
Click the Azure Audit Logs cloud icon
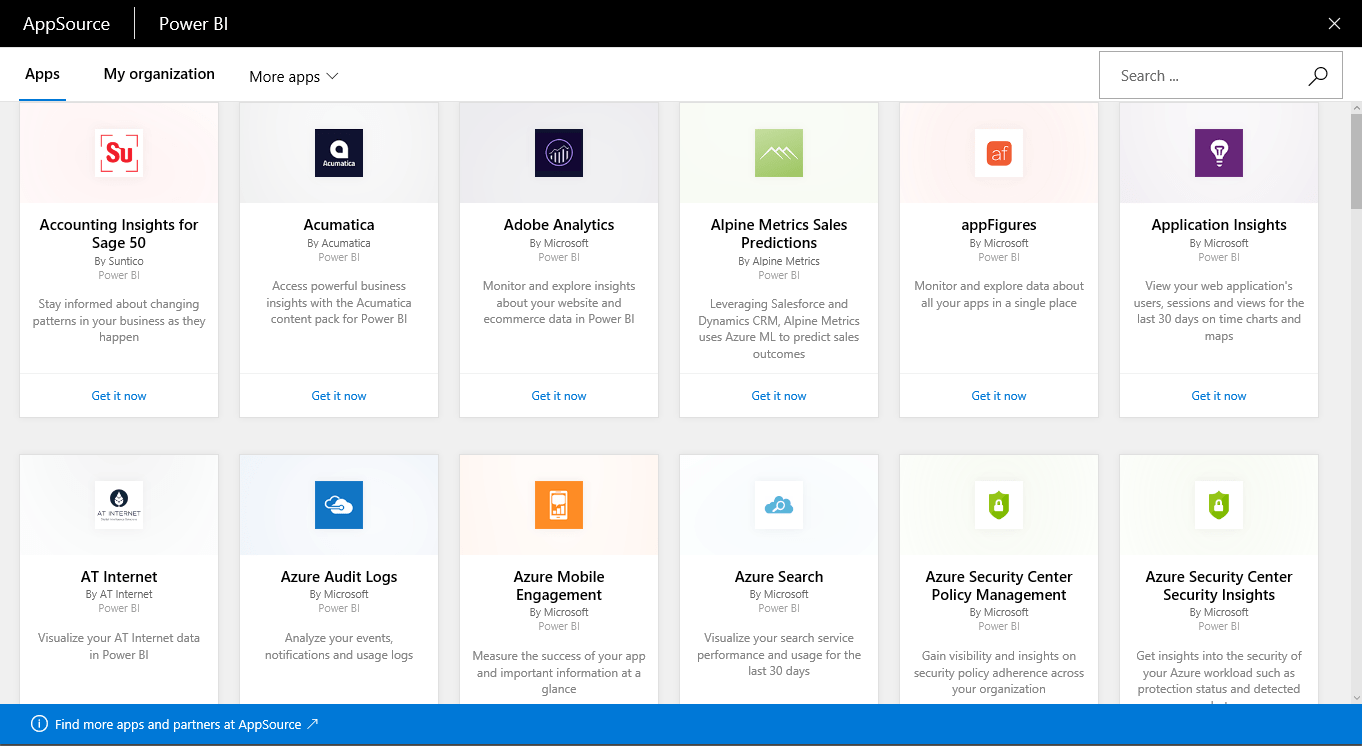point(339,505)
